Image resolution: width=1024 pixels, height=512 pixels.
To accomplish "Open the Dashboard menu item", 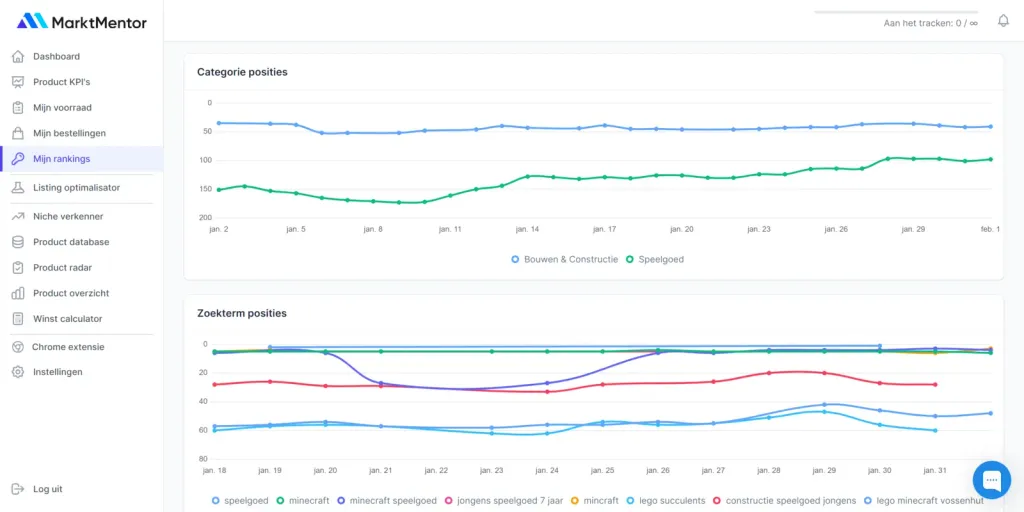I will [x=56, y=57].
